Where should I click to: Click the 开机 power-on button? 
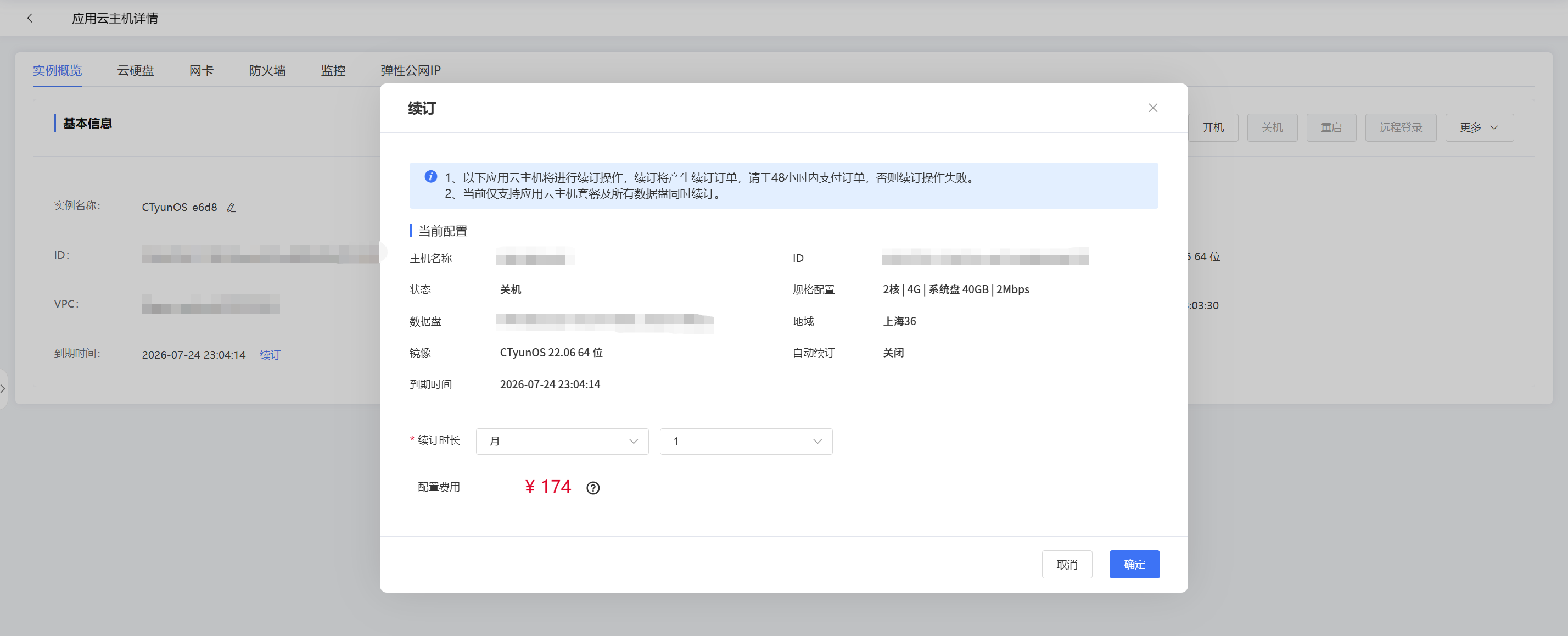[1213, 128]
